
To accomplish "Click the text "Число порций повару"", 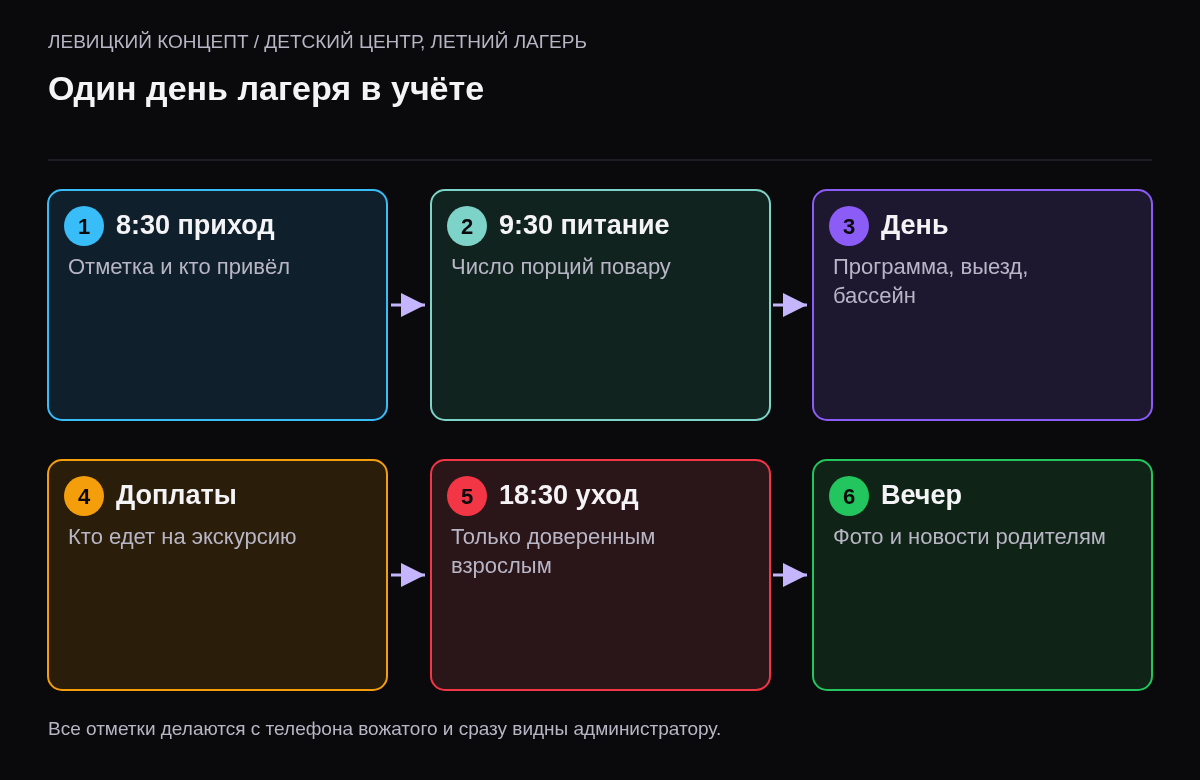I will tap(561, 267).
